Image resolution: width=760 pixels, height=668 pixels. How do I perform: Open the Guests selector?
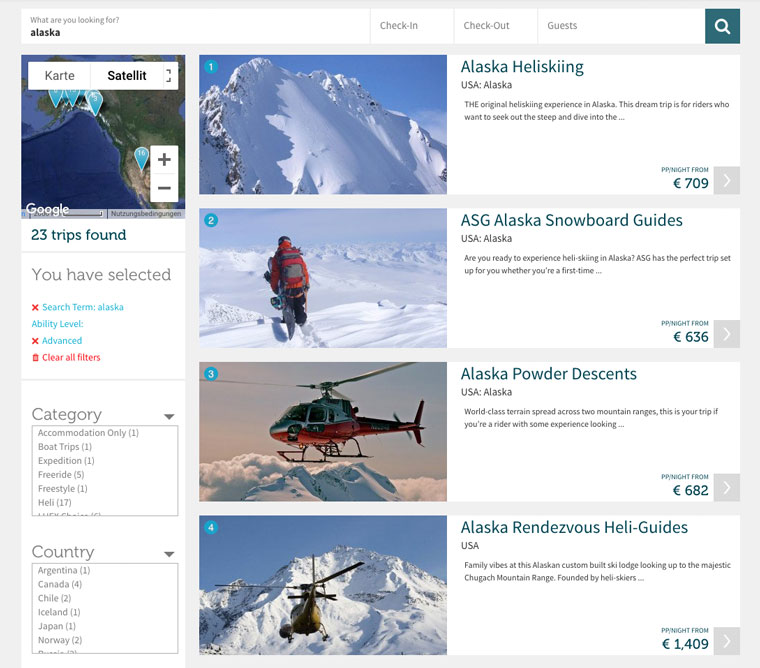(x=621, y=26)
